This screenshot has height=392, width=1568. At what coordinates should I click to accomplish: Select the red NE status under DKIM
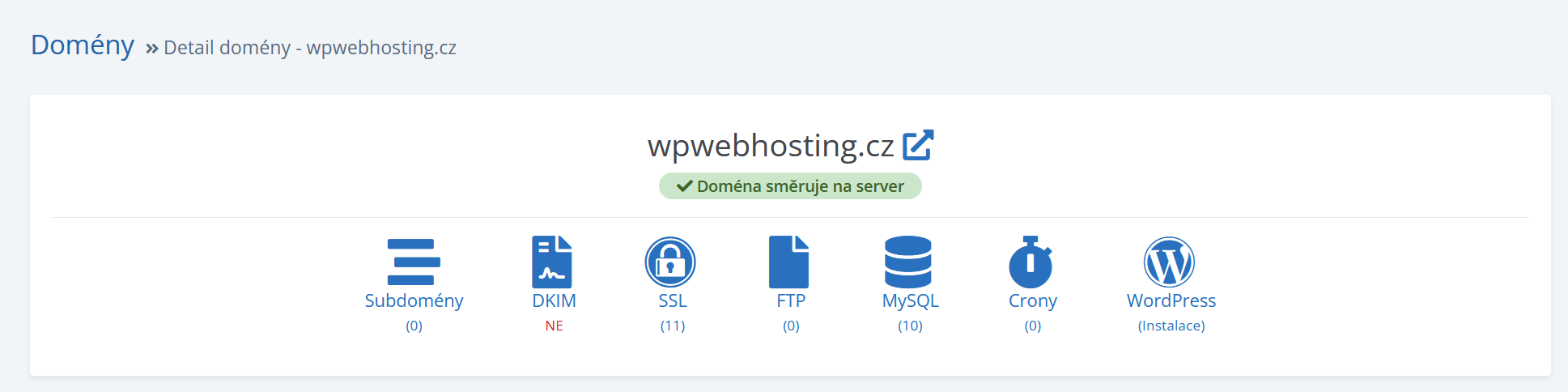[554, 326]
